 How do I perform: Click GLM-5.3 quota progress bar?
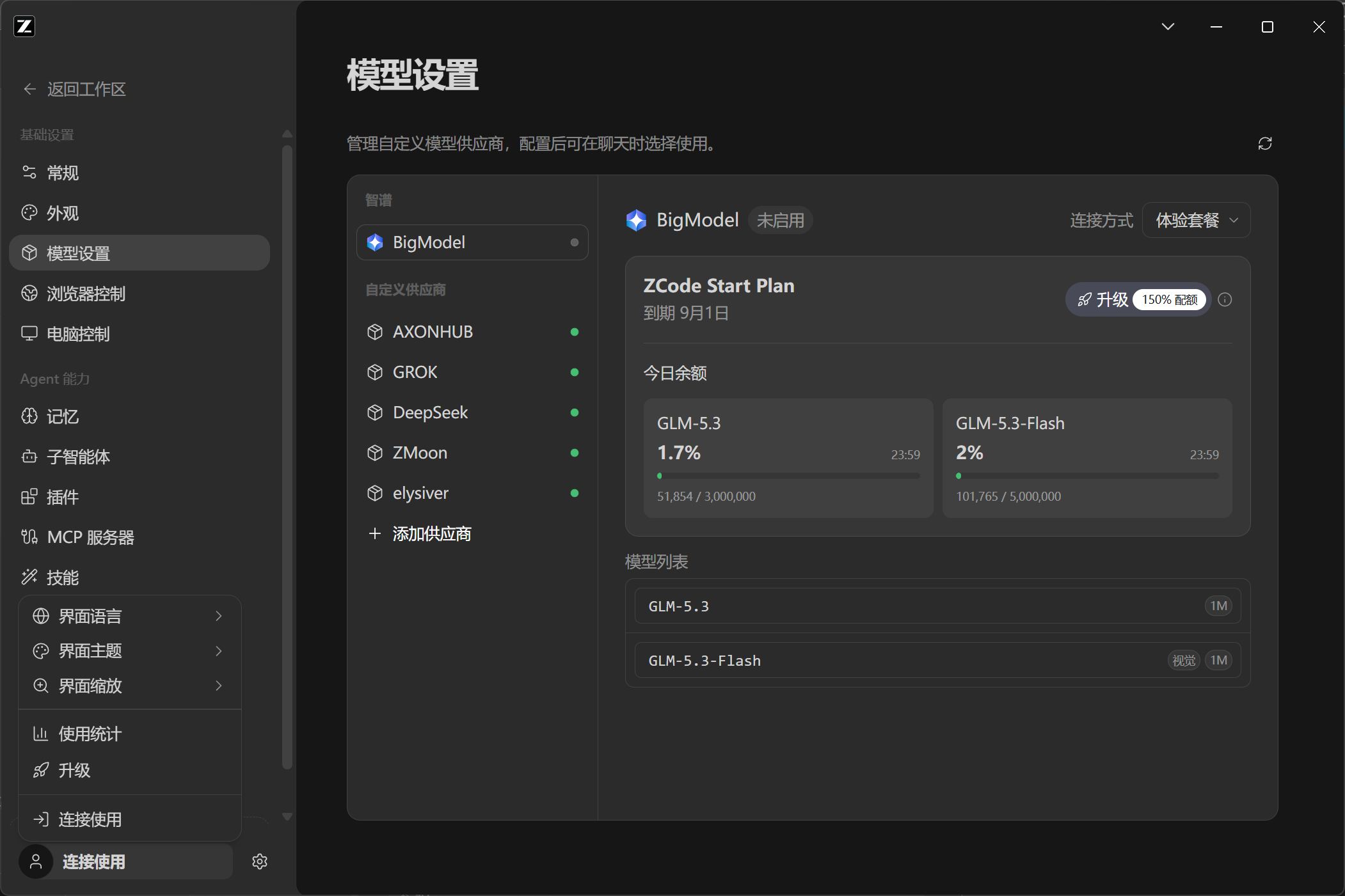click(x=788, y=476)
